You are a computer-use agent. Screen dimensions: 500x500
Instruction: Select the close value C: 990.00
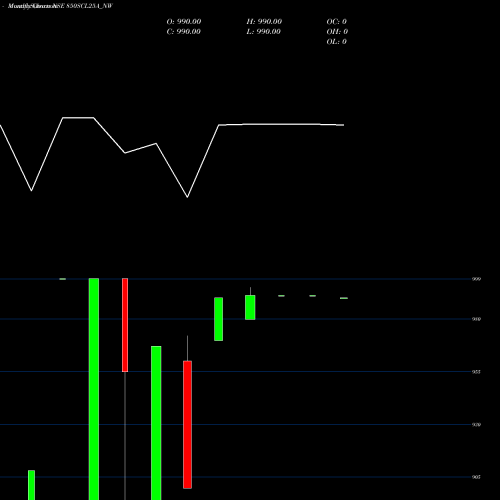pos(184,32)
